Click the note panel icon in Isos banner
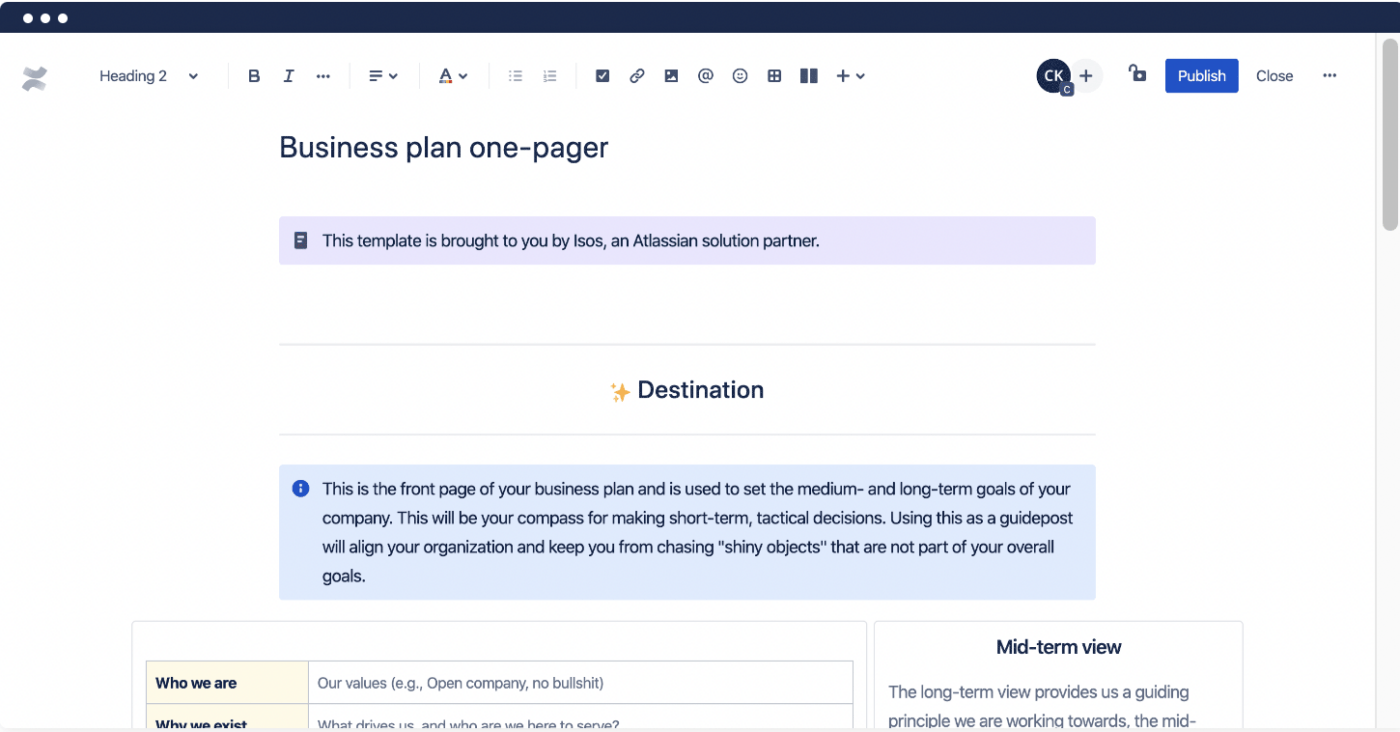The height and width of the screenshot is (732, 1400). click(x=300, y=241)
